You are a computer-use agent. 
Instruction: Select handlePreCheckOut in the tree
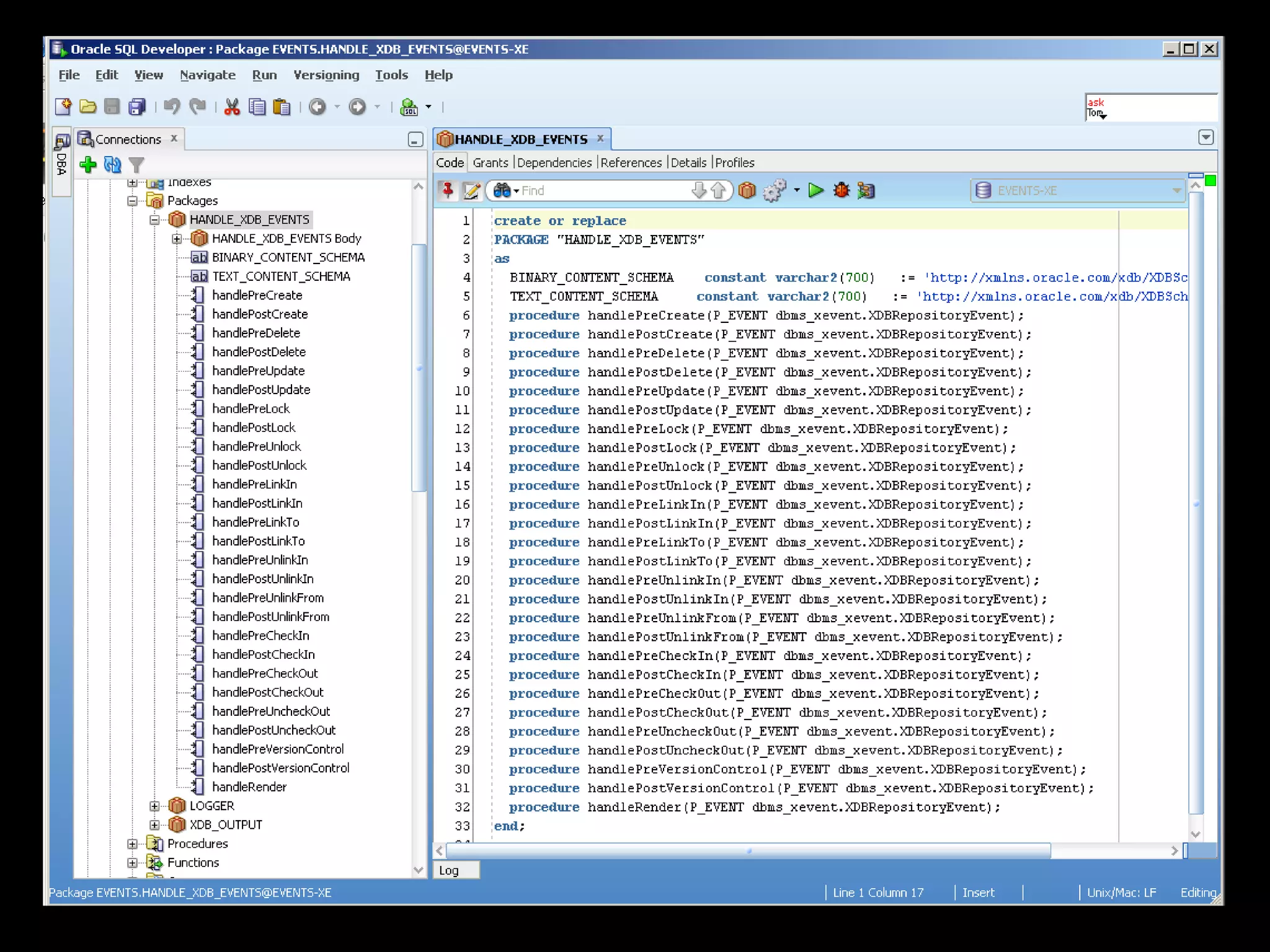click(265, 673)
